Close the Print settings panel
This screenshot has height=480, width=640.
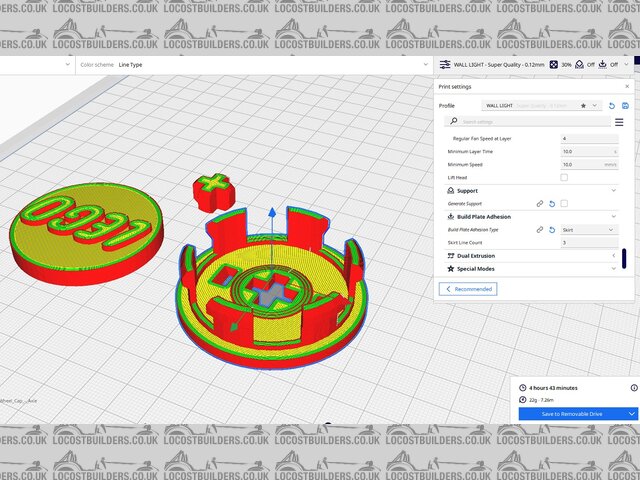(627, 86)
